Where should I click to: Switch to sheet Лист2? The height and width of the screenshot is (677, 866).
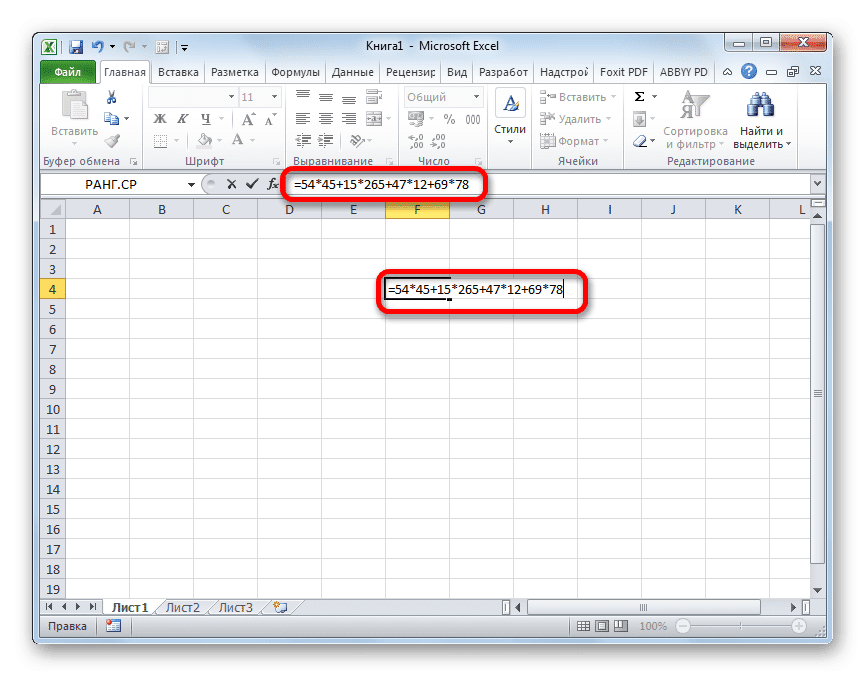[x=182, y=607]
